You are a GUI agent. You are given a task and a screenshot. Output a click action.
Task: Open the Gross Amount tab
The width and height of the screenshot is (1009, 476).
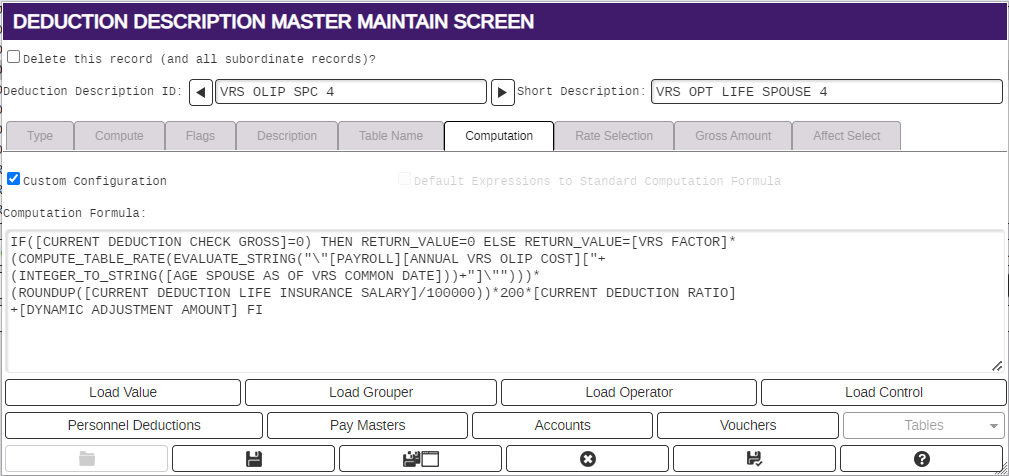click(733, 136)
